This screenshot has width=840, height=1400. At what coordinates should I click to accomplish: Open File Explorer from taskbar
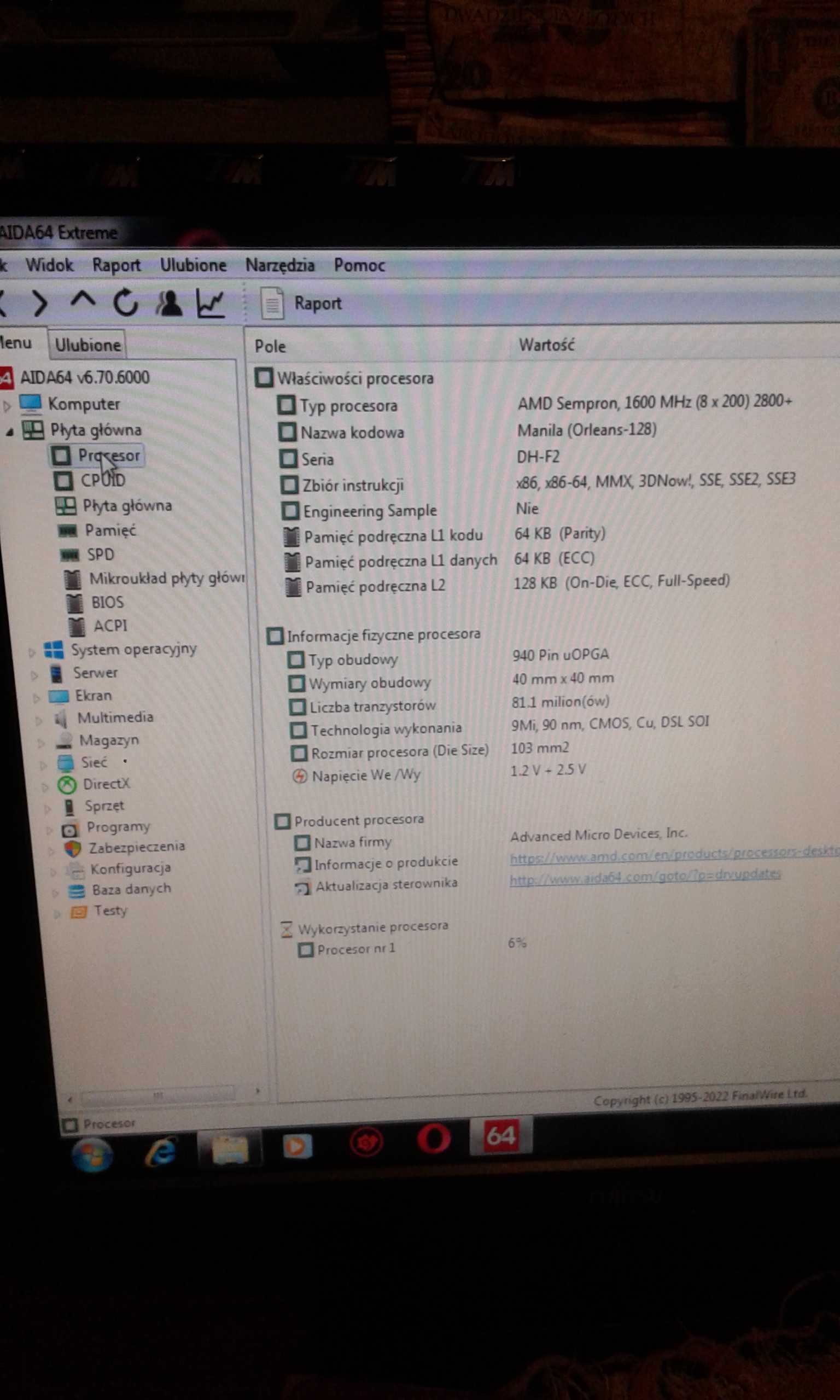pyautogui.click(x=229, y=1149)
